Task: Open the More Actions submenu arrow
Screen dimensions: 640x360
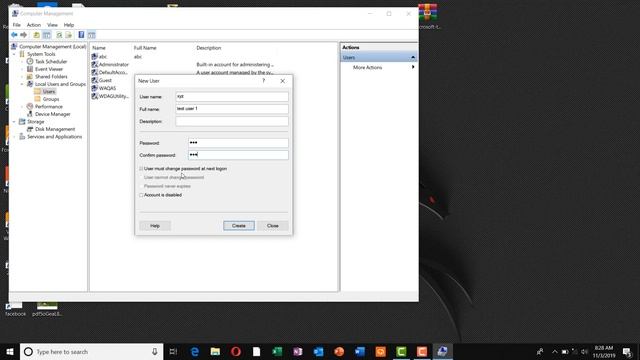Action: [413, 67]
